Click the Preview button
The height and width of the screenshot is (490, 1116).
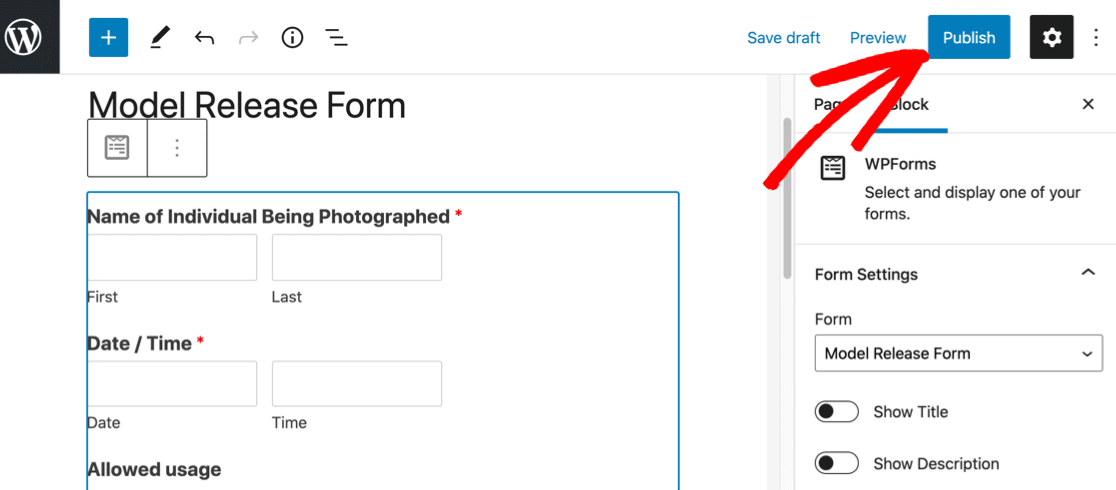(877, 38)
